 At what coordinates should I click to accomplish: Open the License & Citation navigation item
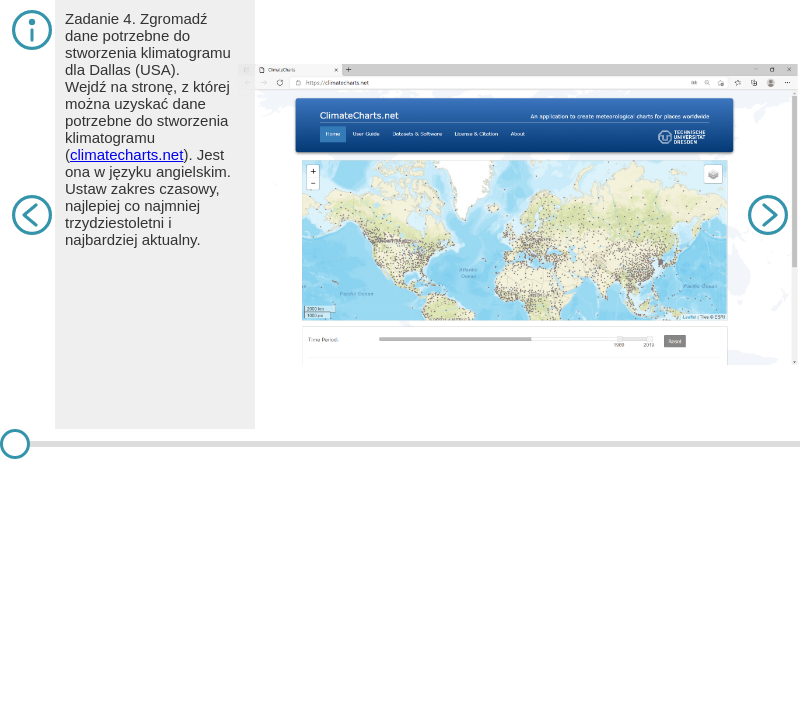[476, 134]
